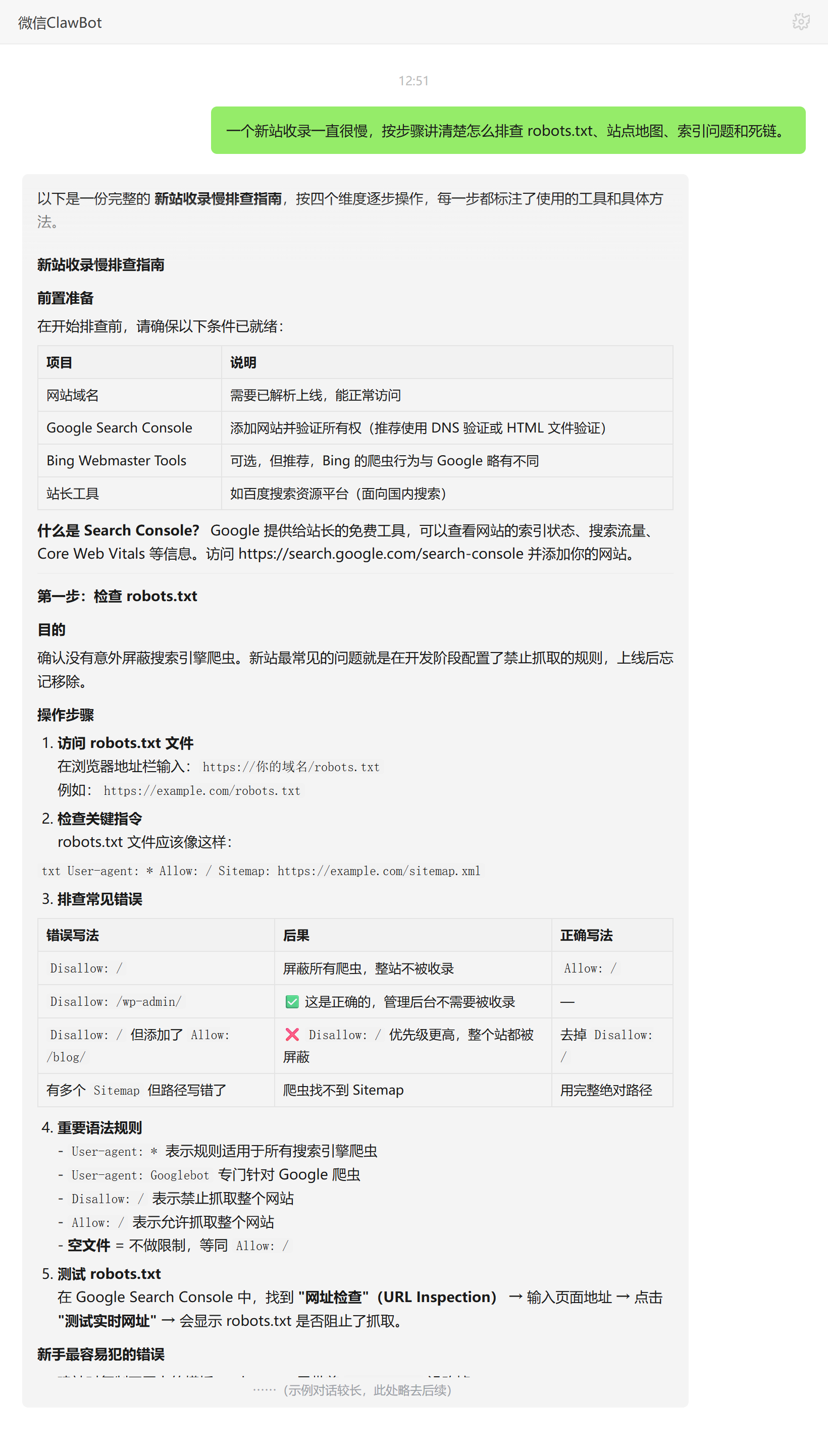
Task: Click list item 访问 robots.txt 文件
Action: pos(125,743)
